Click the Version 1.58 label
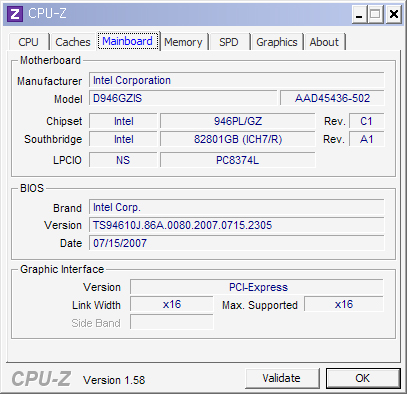The image size is (407, 394). point(114,380)
